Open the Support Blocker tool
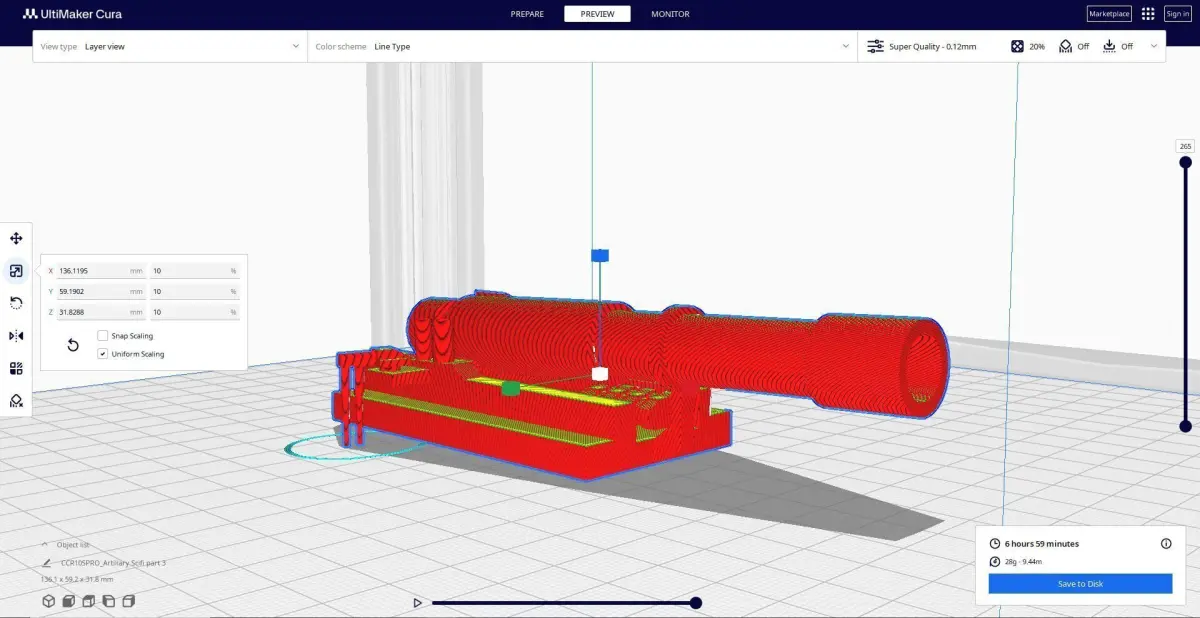Screen dimensions: 1200x618 16,401
